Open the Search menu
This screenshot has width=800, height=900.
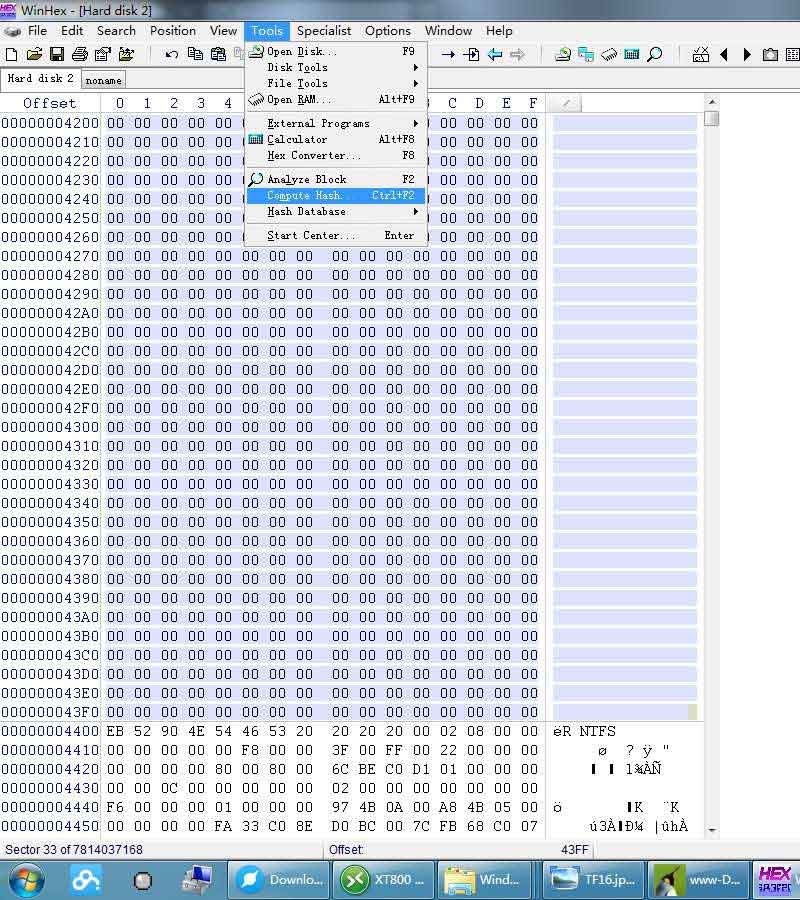(116, 31)
